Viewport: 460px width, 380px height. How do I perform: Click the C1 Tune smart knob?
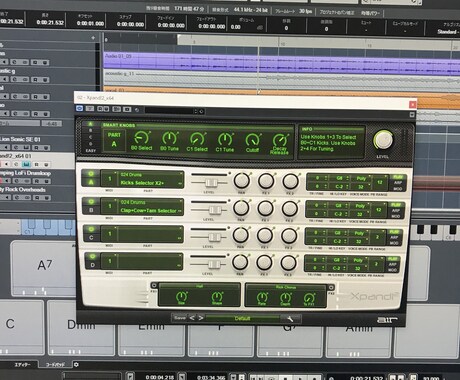tap(225, 139)
